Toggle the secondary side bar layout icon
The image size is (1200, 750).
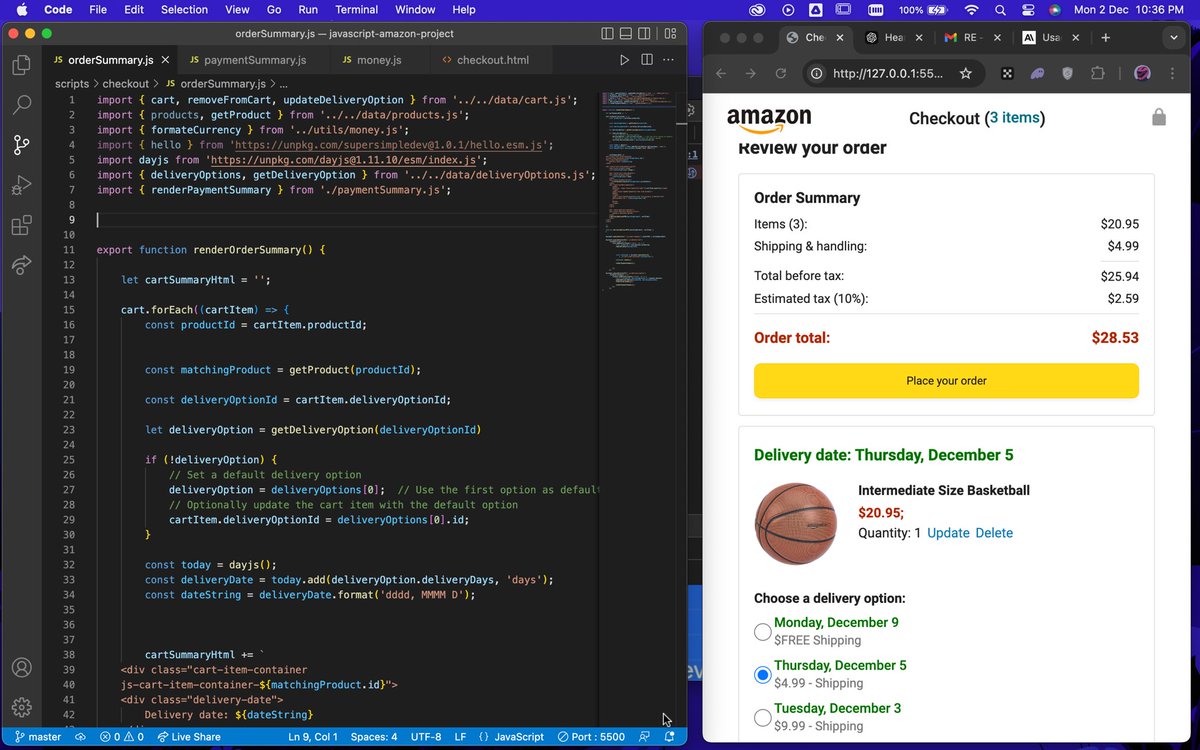[646, 33]
